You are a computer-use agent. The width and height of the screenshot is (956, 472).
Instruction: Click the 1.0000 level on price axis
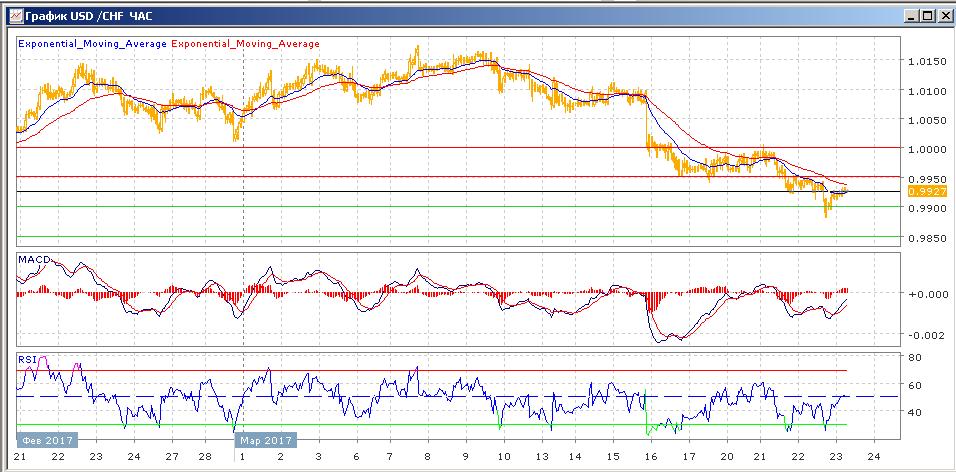click(926, 149)
